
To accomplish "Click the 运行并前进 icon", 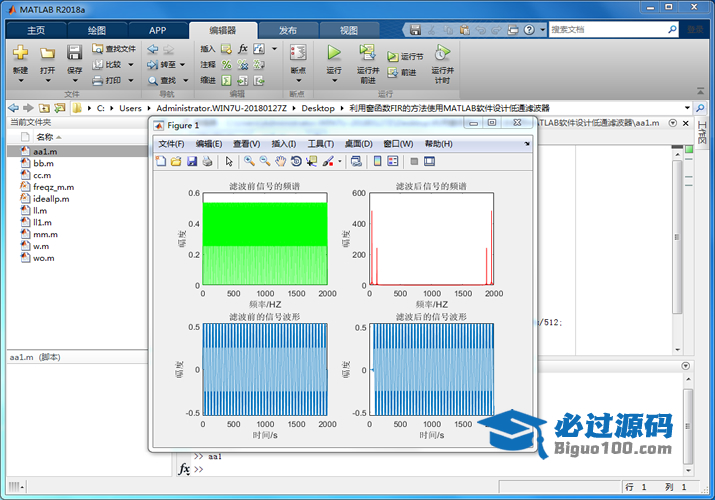I will pos(368,53).
